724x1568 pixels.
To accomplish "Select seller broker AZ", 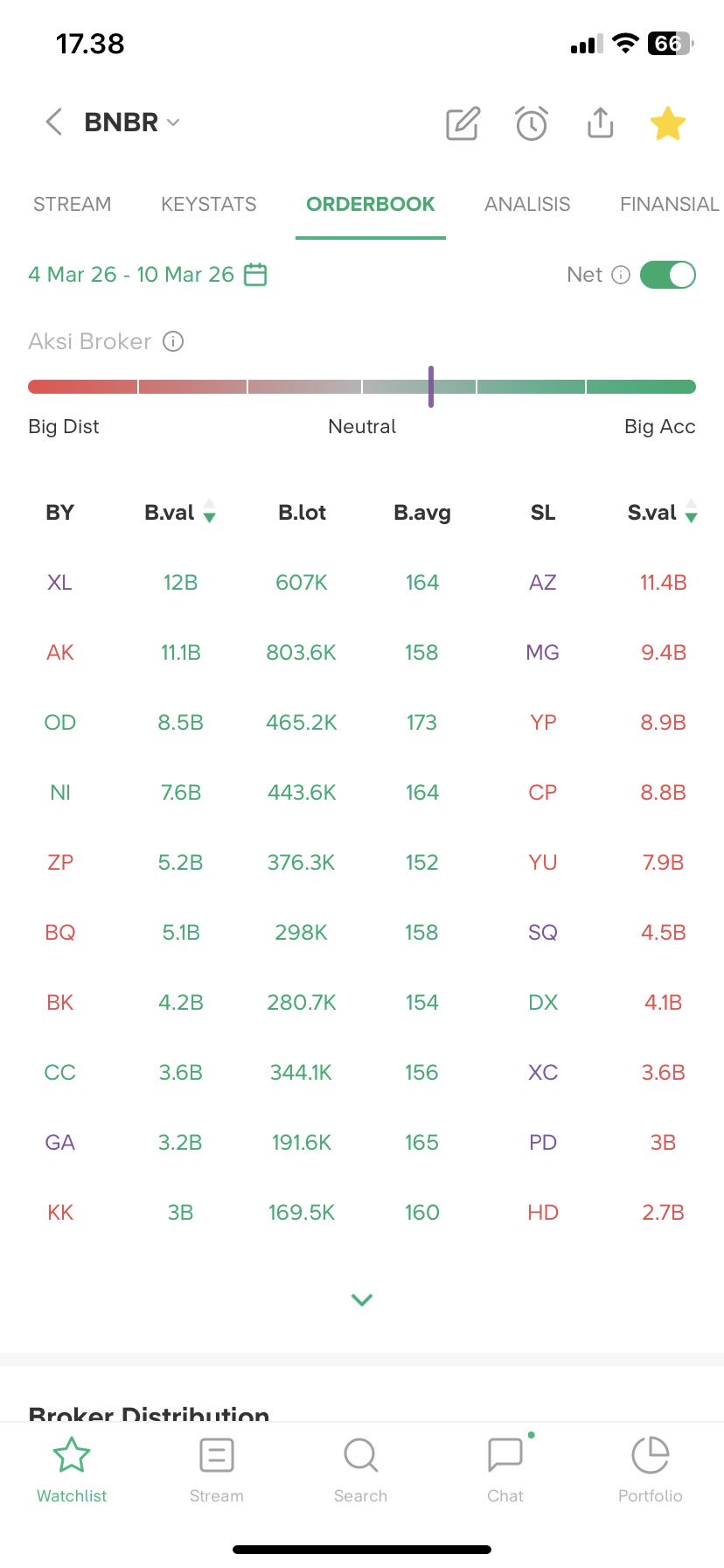I will point(542,583).
